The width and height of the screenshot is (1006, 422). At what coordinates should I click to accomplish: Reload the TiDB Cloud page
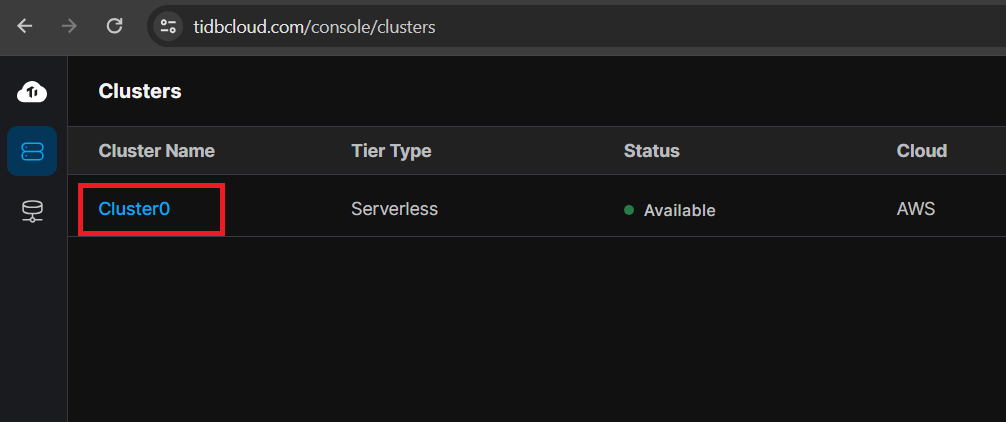(x=114, y=26)
